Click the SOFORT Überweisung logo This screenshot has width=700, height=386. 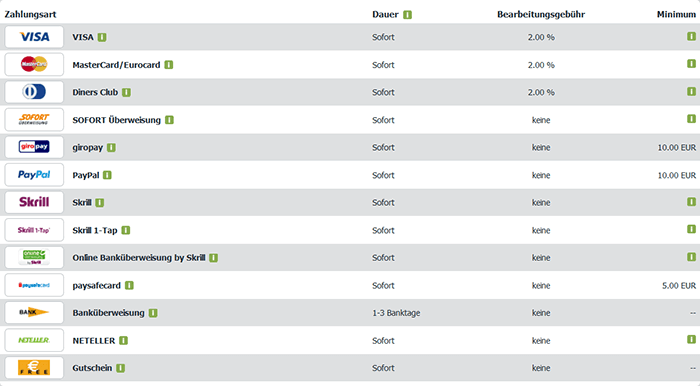tap(34, 120)
